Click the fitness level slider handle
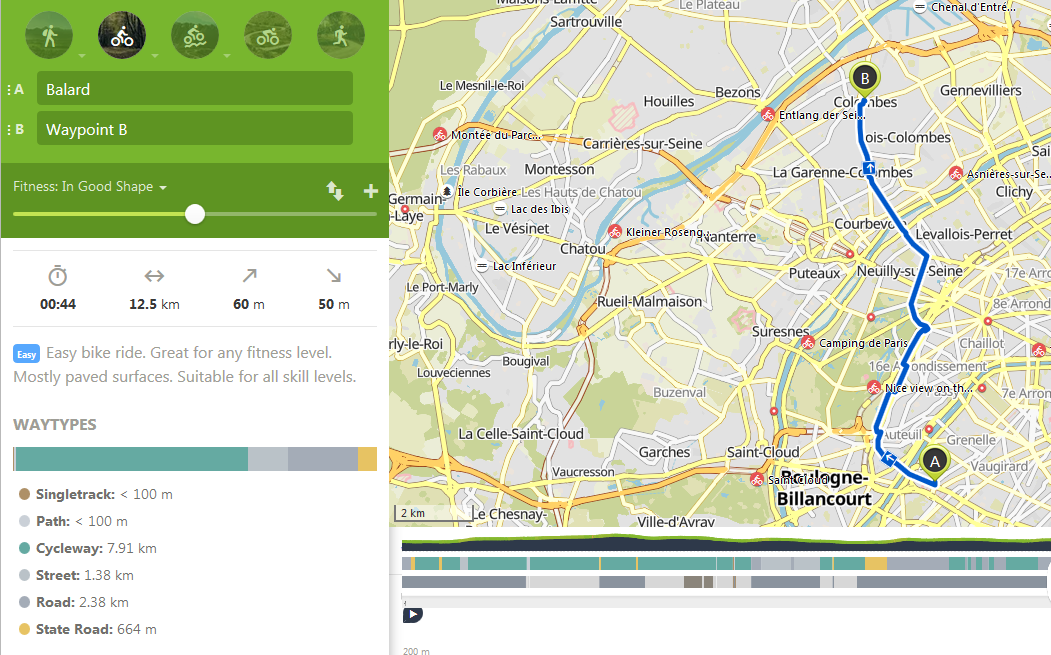This screenshot has width=1051, height=655. pos(195,214)
